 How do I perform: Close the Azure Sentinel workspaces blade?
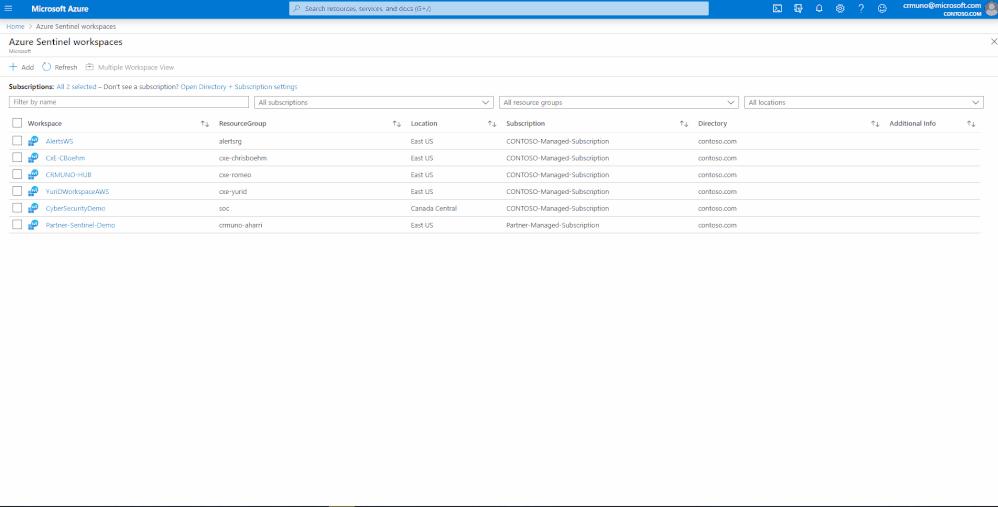(994, 41)
